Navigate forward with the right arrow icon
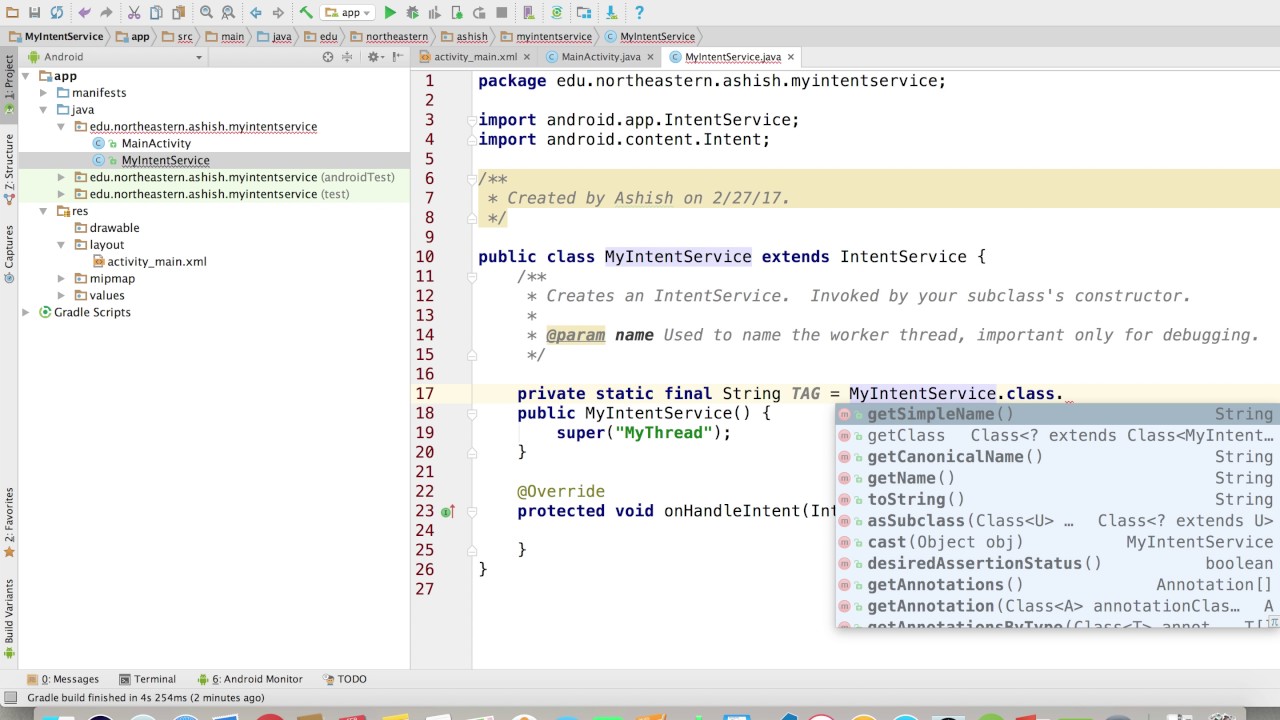This screenshot has width=1280, height=720. coord(278,13)
